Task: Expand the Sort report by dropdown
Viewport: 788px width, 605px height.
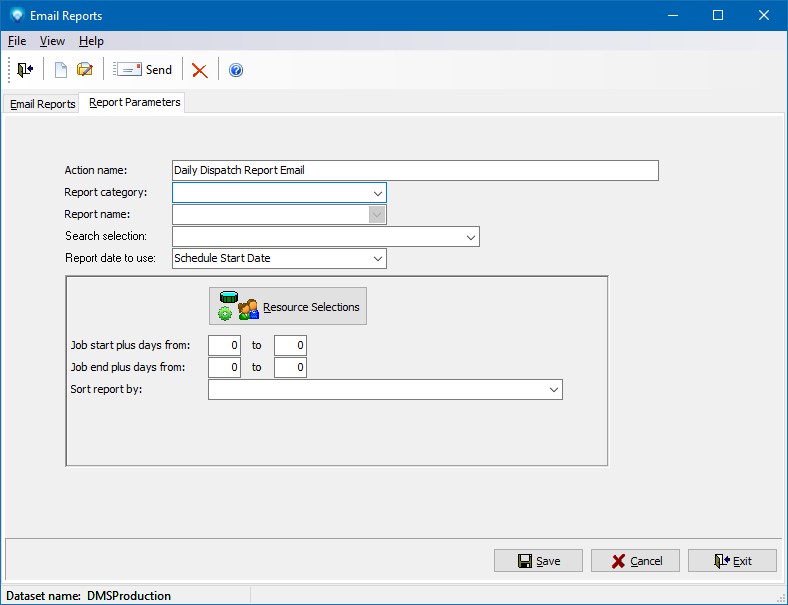Action: (553, 389)
